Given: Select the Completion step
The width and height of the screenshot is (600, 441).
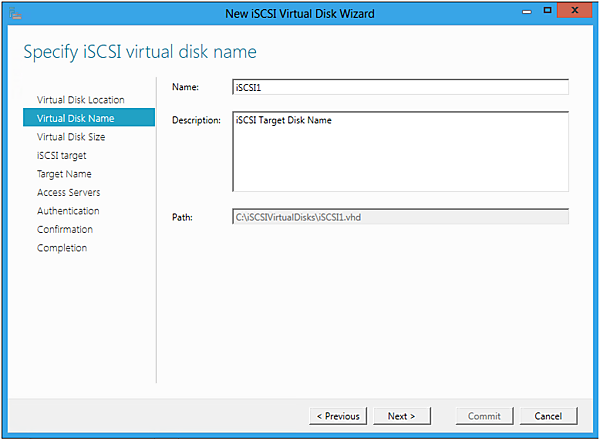Looking at the screenshot, I should pos(62,248).
